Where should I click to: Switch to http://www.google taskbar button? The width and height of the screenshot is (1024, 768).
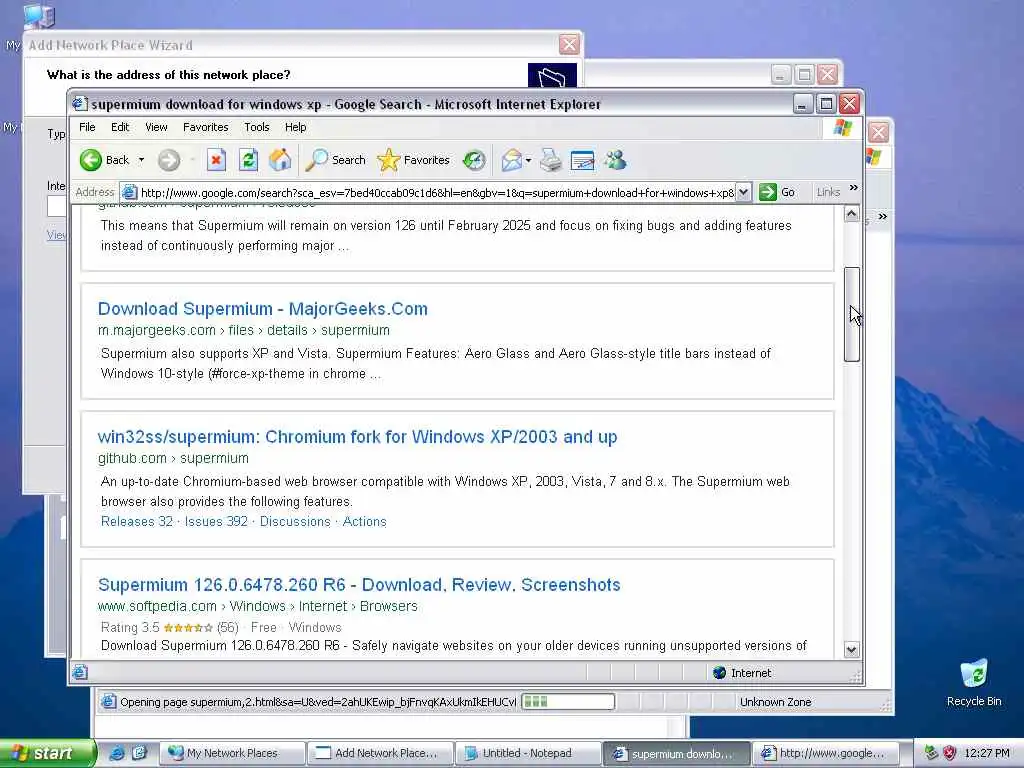825,754
